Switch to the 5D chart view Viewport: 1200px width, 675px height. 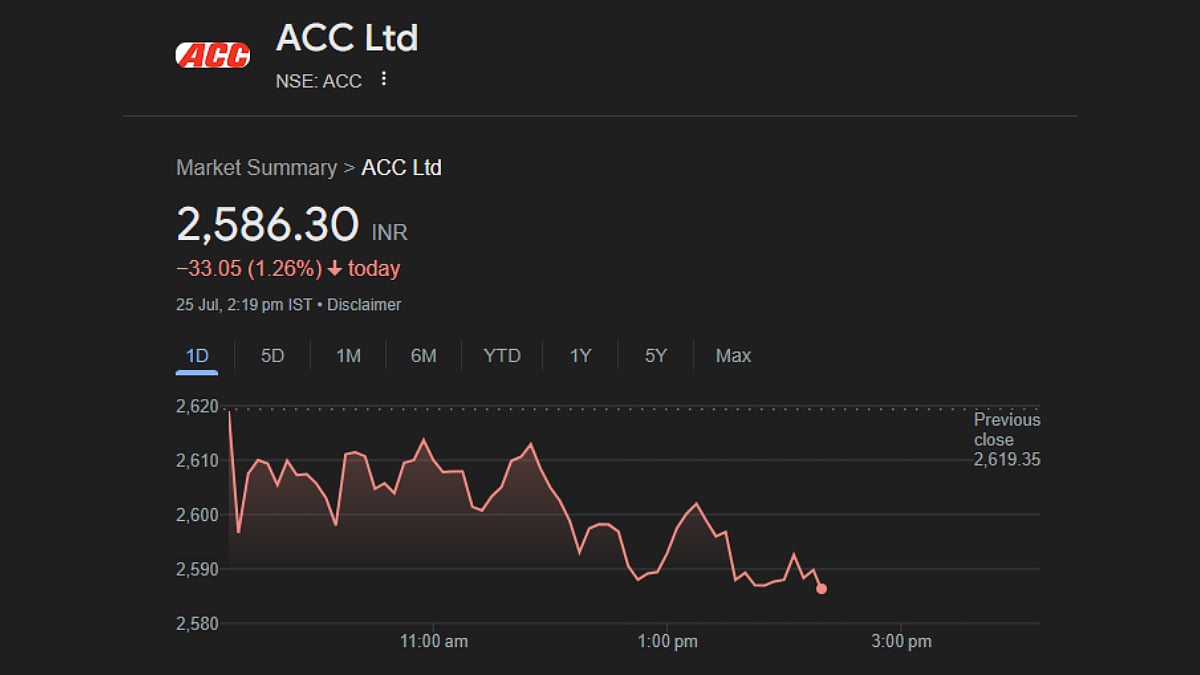(271, 355)
